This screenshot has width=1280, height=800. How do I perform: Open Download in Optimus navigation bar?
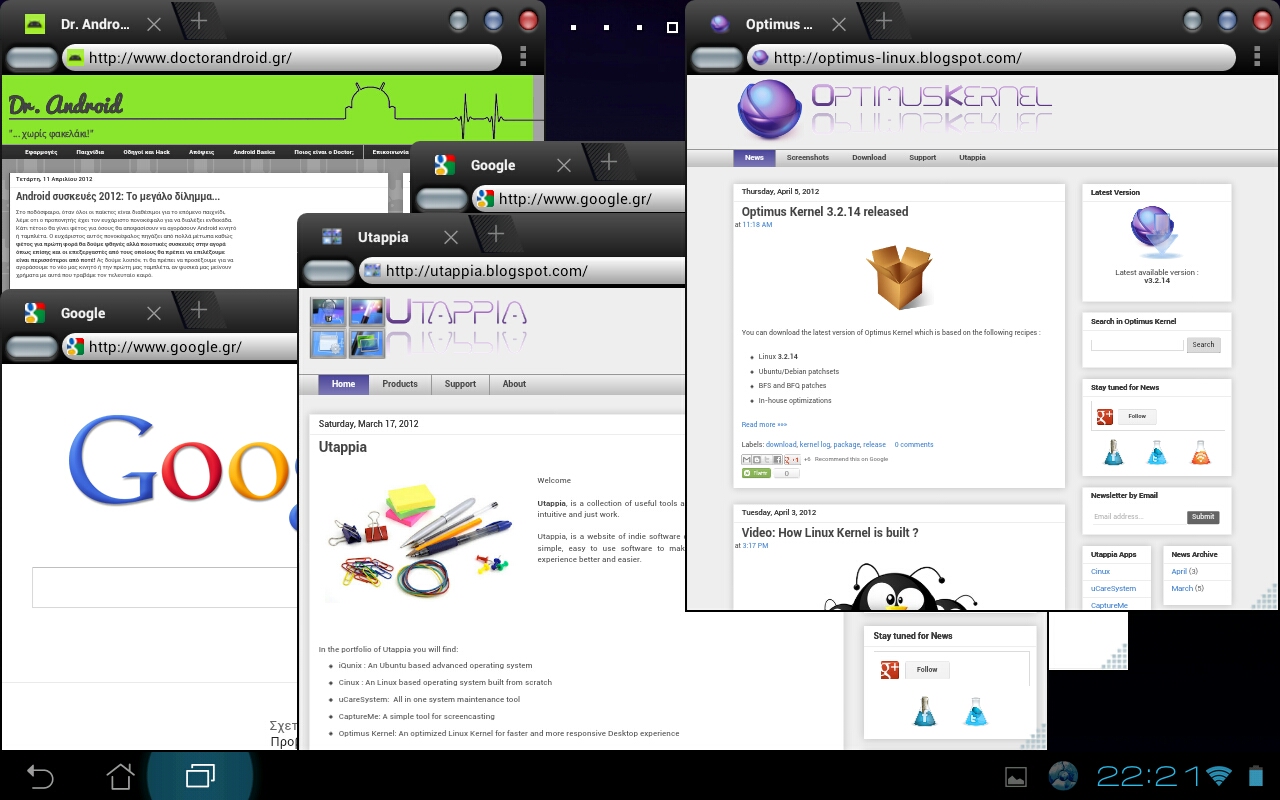tap(869, 157)
